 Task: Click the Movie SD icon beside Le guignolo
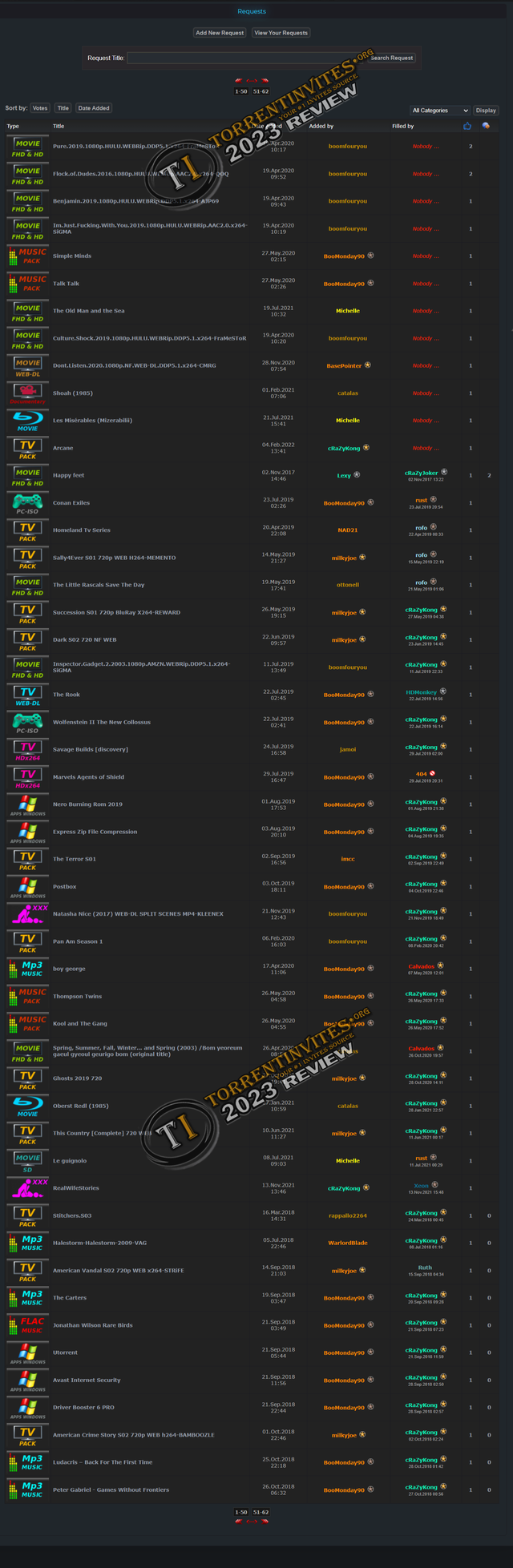28,1161
